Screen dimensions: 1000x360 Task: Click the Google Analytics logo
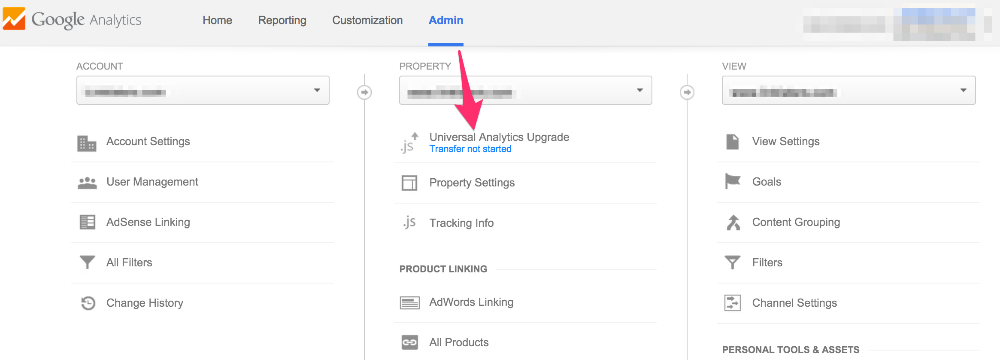click(x=71, y=20)
